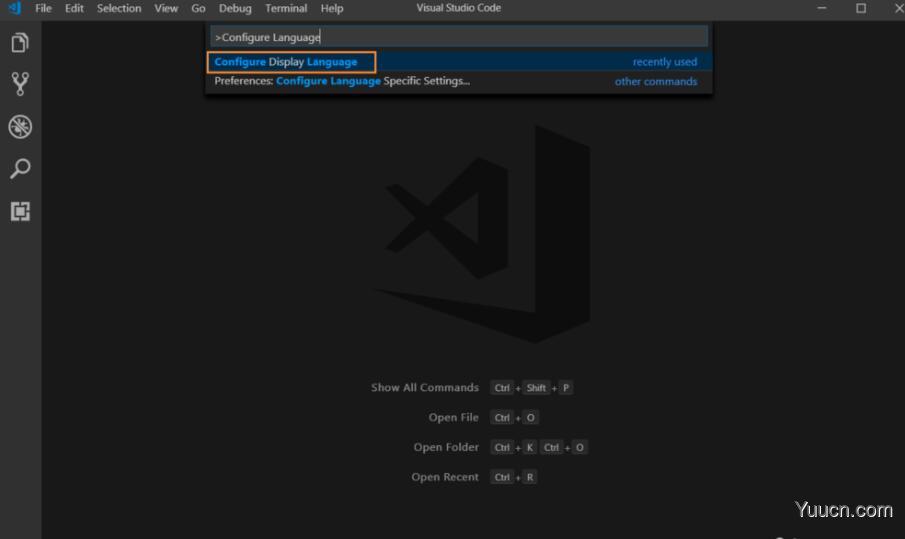Viewport: 905px width, 539px height.
Task: Click the 'other commands' label
Action: pos(656,81)
